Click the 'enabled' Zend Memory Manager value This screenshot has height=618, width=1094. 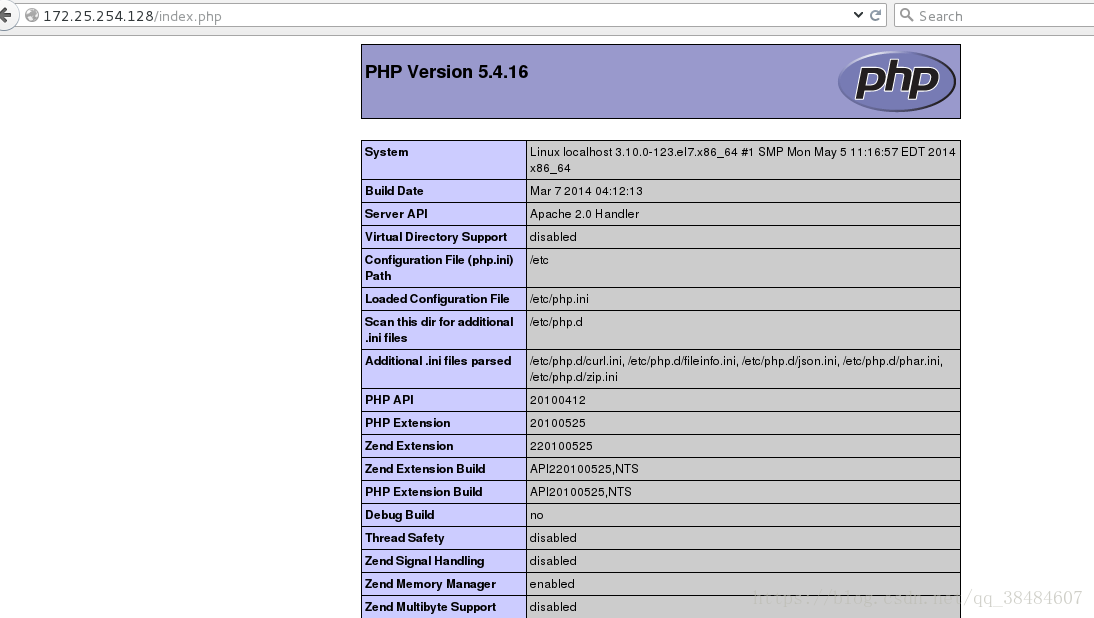(552, 585)
